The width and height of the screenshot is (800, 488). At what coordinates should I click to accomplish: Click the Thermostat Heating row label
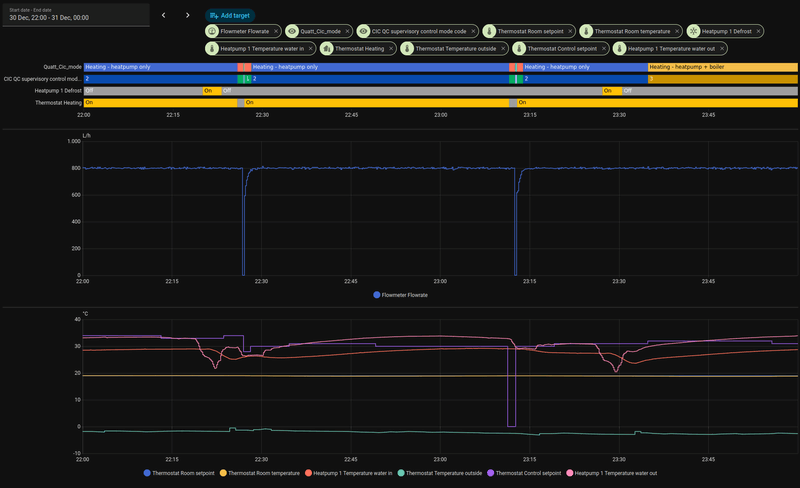pyautogui.click(x=58, y=103)
